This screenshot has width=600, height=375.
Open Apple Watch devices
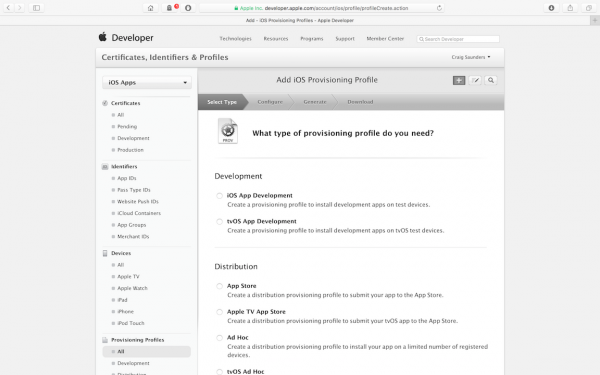[x=132, y=288]
